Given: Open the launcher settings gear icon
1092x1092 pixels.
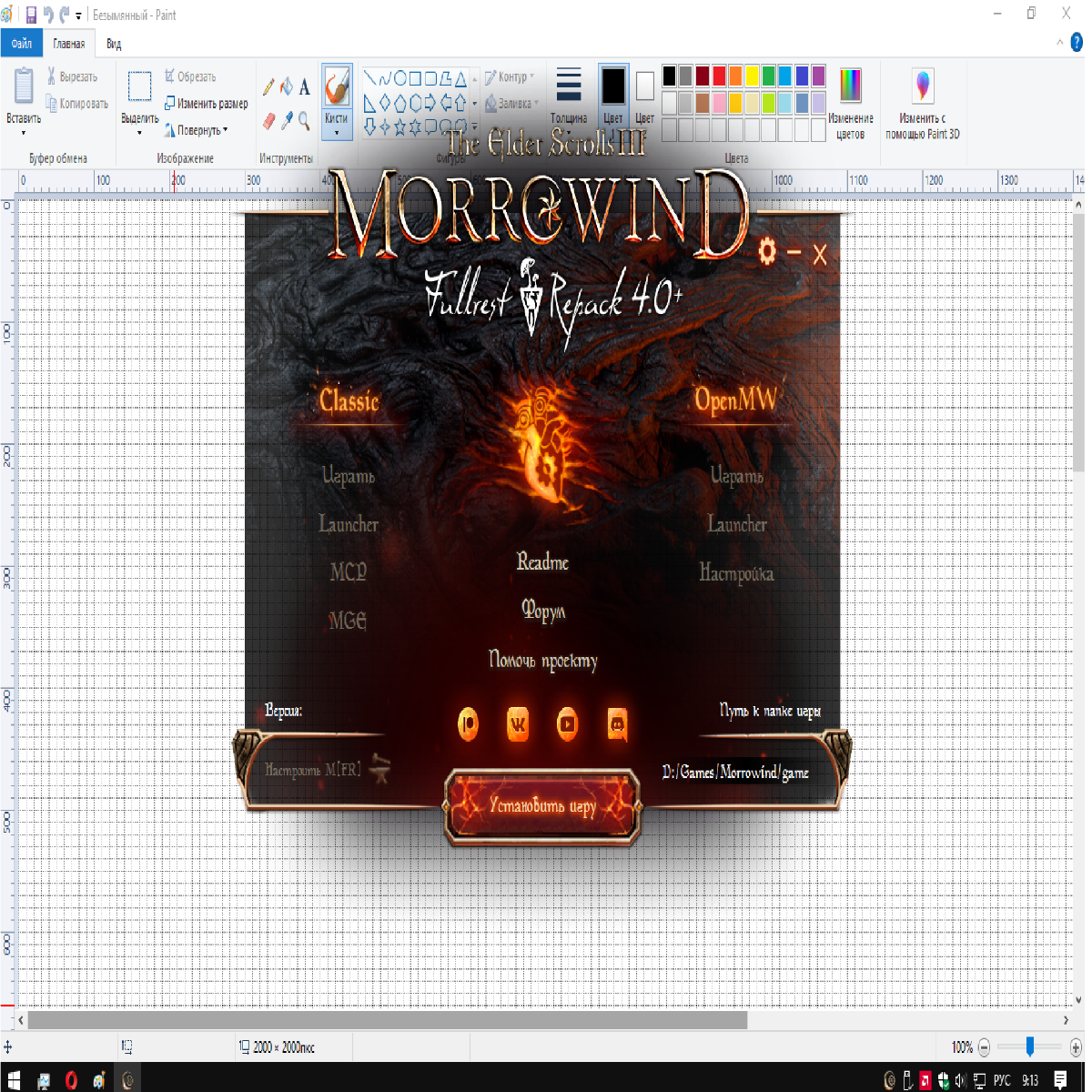Looking at the screenshot, I should pyautogui.click(x=767, y=251).
